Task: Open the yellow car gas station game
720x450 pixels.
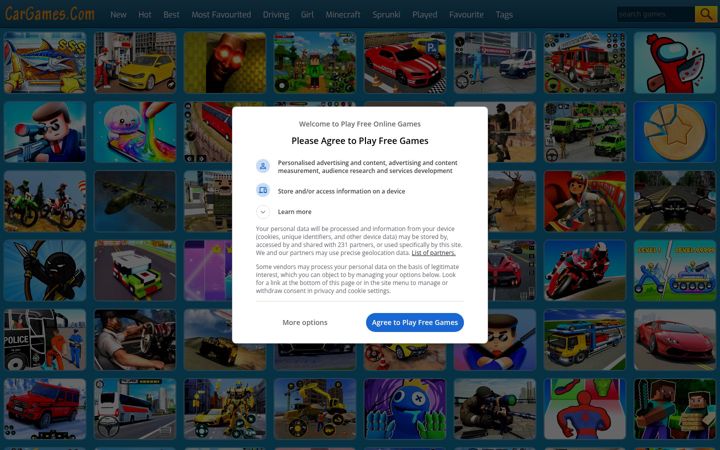Action: point(135,62)
